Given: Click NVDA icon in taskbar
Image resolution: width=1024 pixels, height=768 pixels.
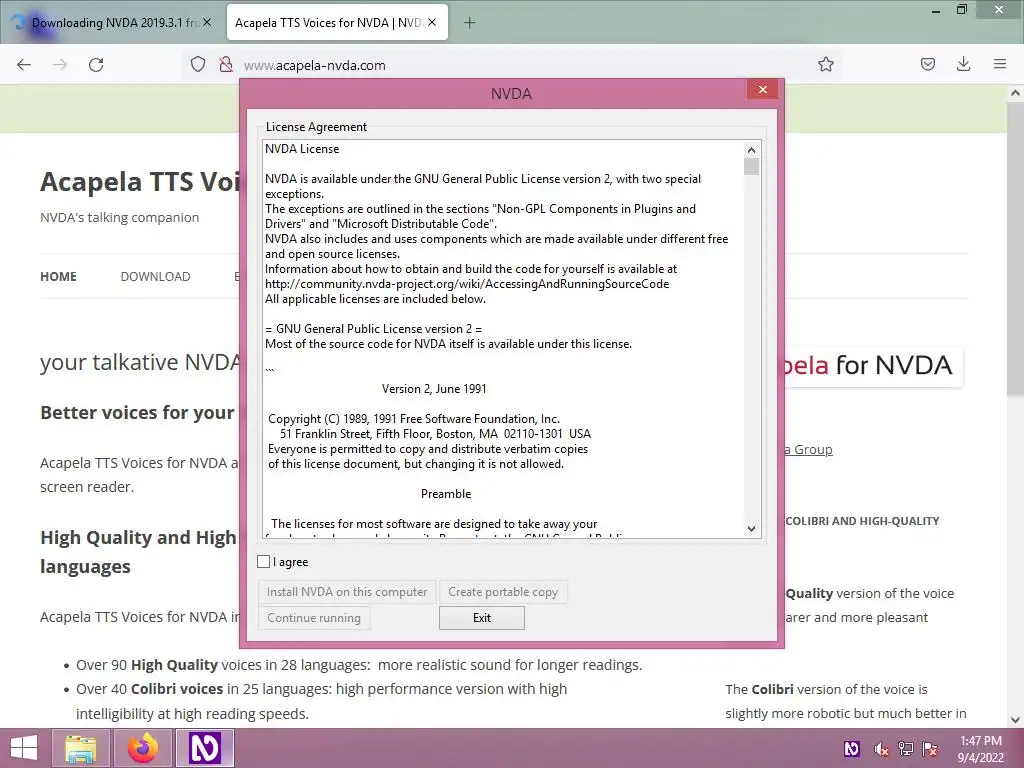Looking at the screenshot, I should point(204,748).
